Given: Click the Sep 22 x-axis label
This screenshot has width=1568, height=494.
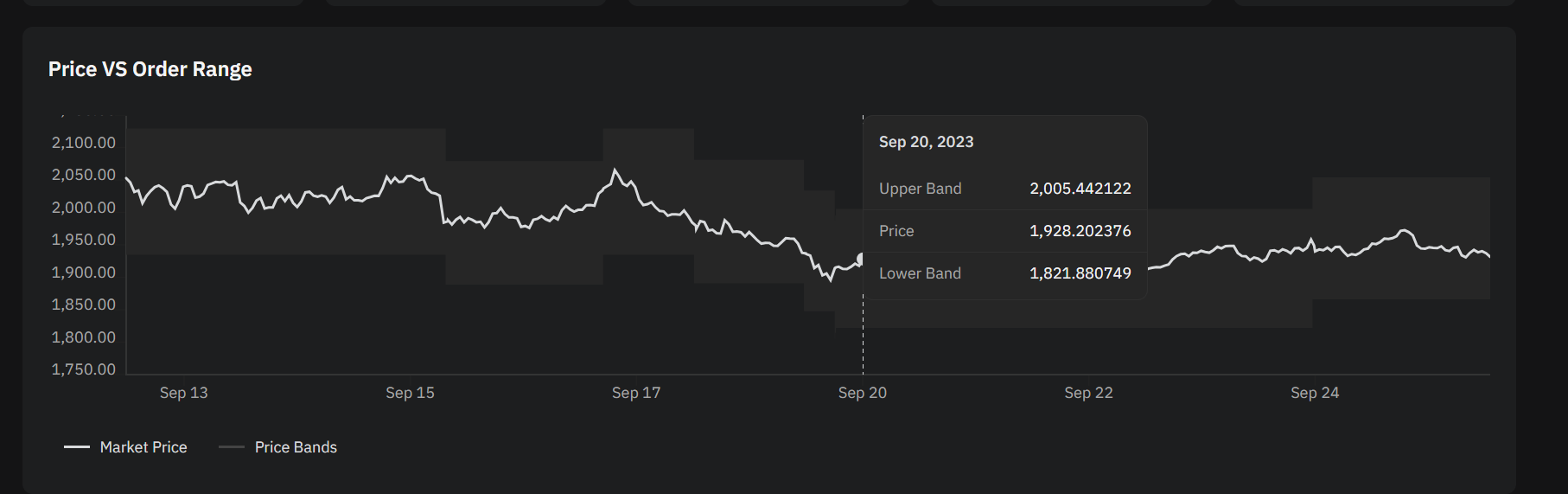Looking at the screenshot, I should 1088,393.
